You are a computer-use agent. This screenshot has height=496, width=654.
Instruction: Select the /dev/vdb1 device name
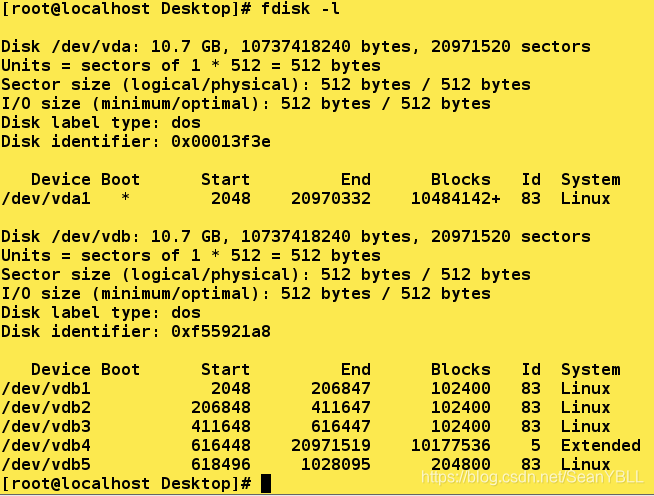click(45, 389)
